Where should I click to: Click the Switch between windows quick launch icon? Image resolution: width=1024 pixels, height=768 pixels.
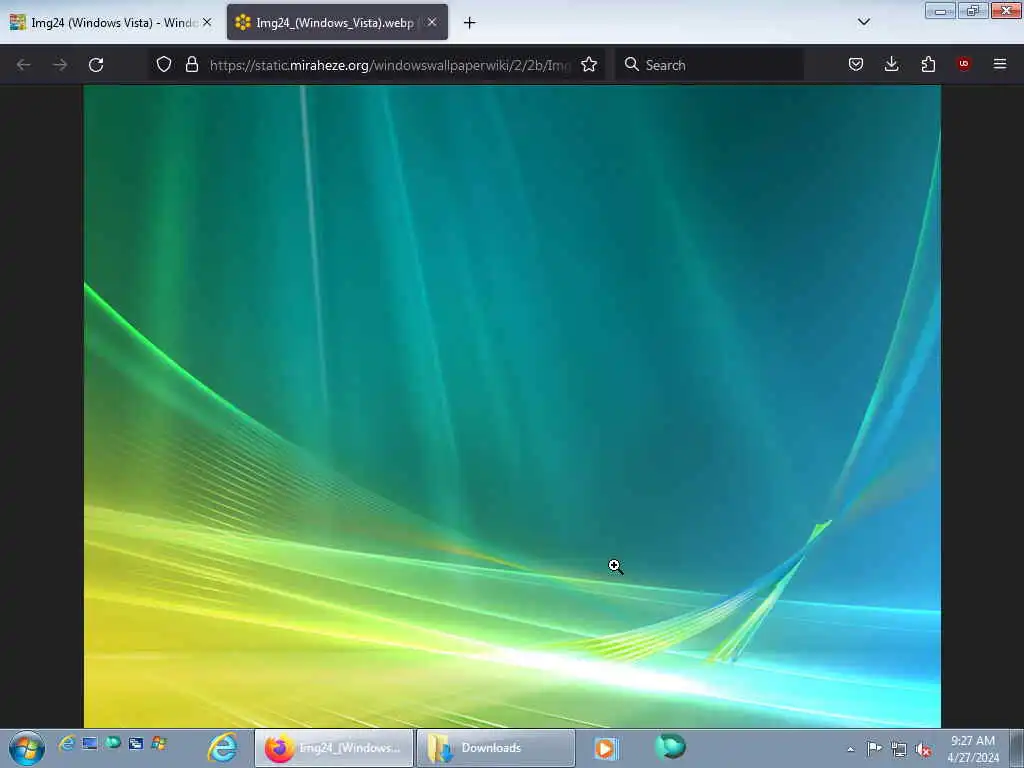(136, 743)
